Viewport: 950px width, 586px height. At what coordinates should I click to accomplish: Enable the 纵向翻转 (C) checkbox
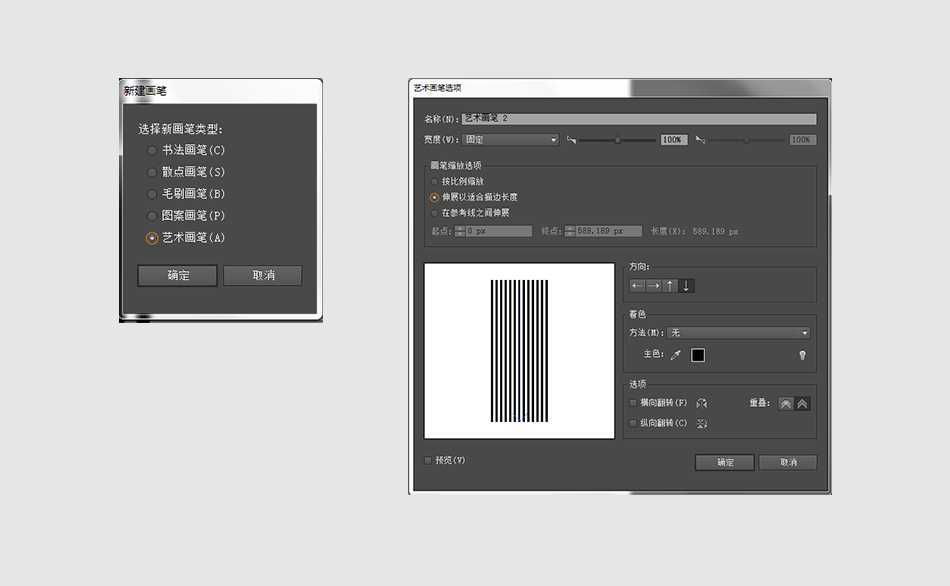pos(633,423)
